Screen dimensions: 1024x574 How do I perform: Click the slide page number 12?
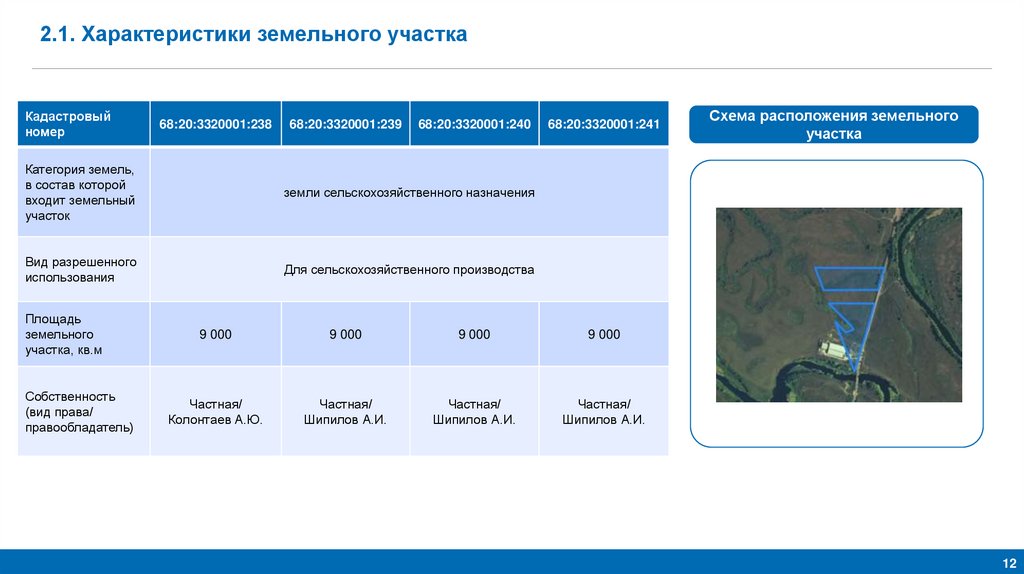point(1009,563)
